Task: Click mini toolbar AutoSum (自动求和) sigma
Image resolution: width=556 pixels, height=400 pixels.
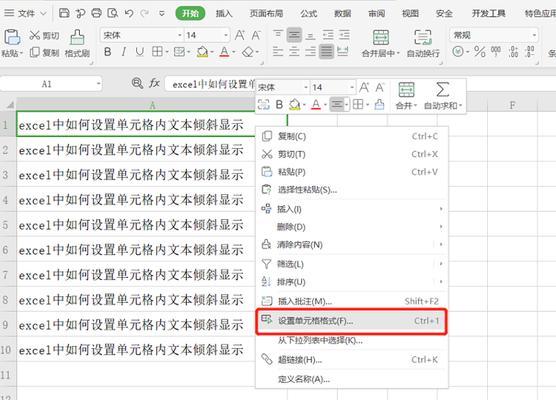Action: [x=443, y=89]
